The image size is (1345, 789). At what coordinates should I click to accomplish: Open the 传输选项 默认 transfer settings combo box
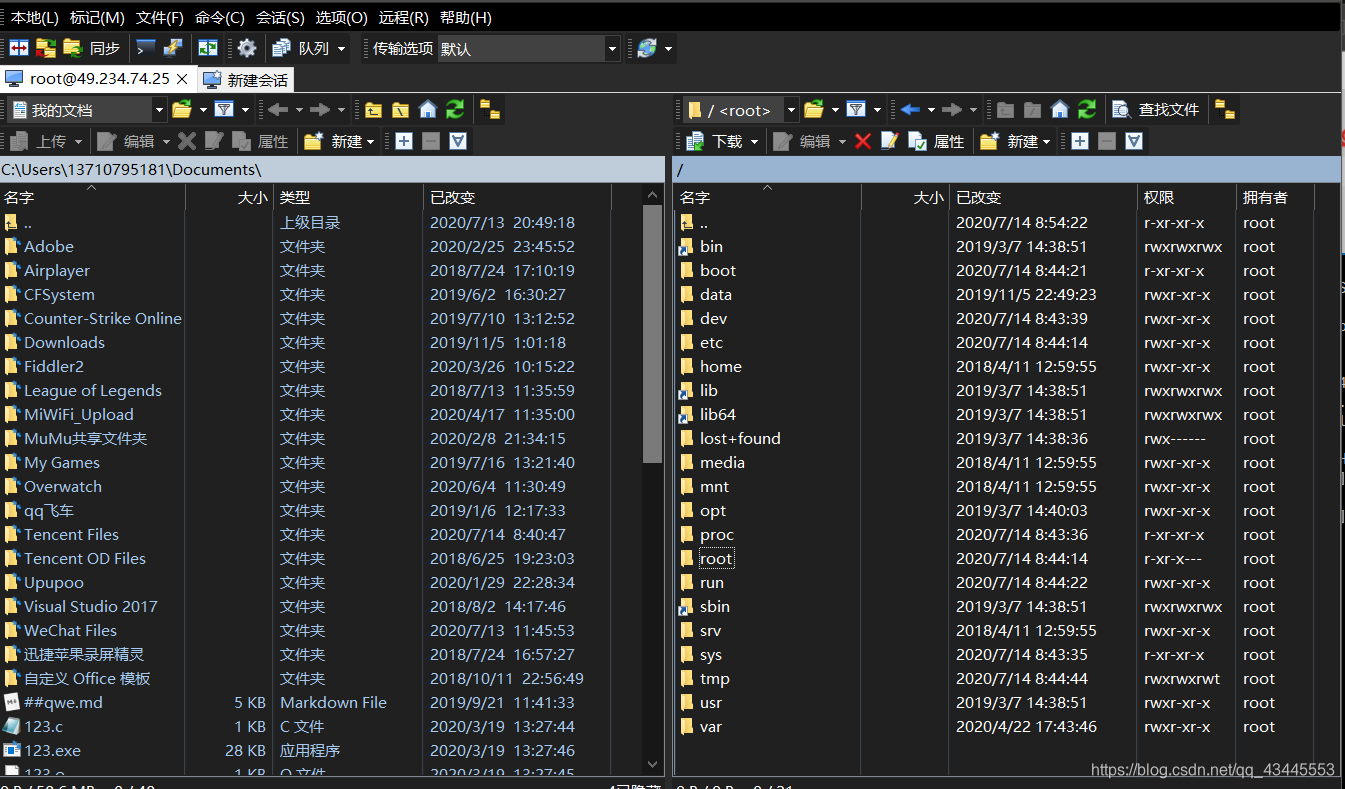point(529,48)
